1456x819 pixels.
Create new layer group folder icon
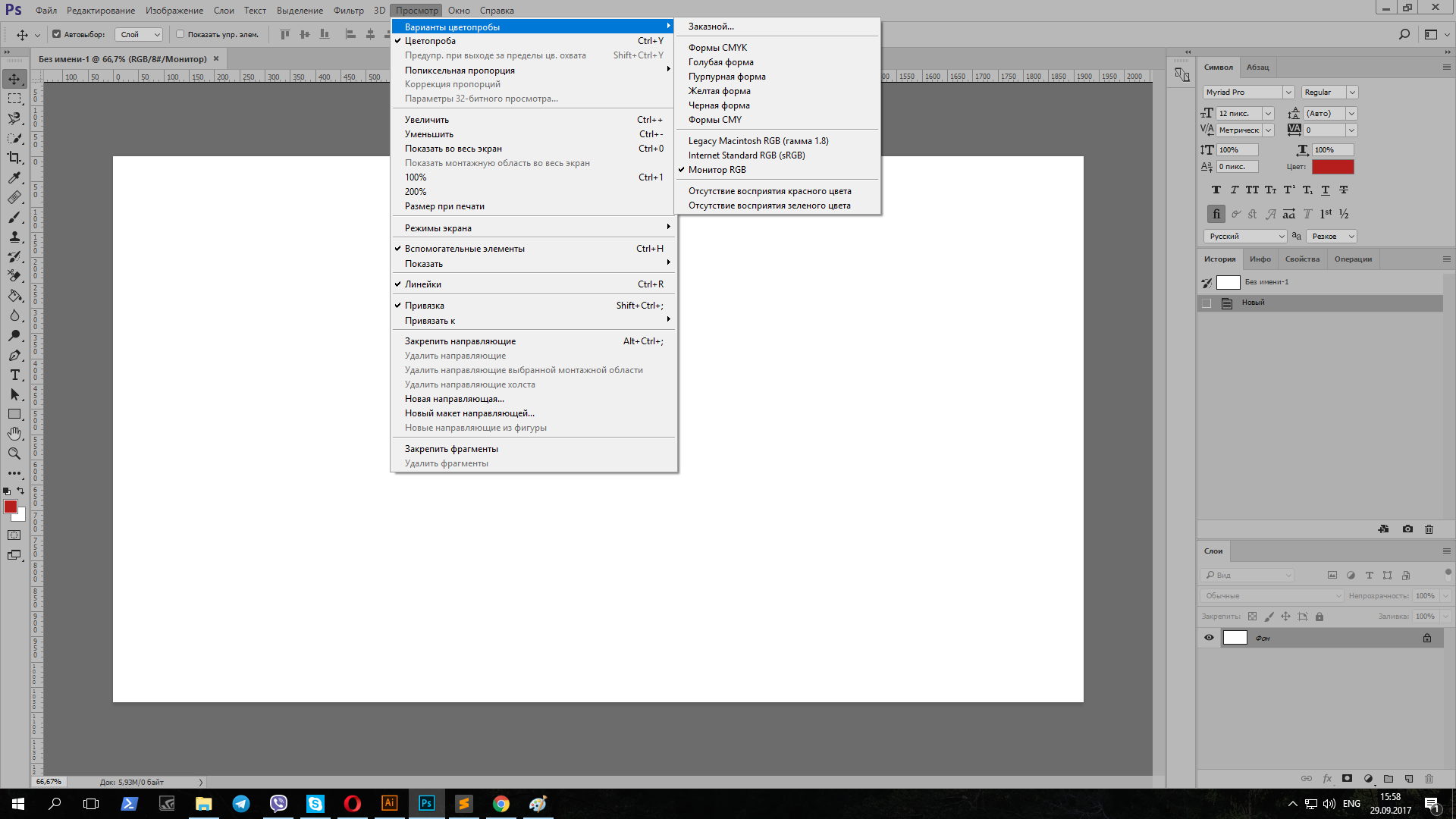1389,779
